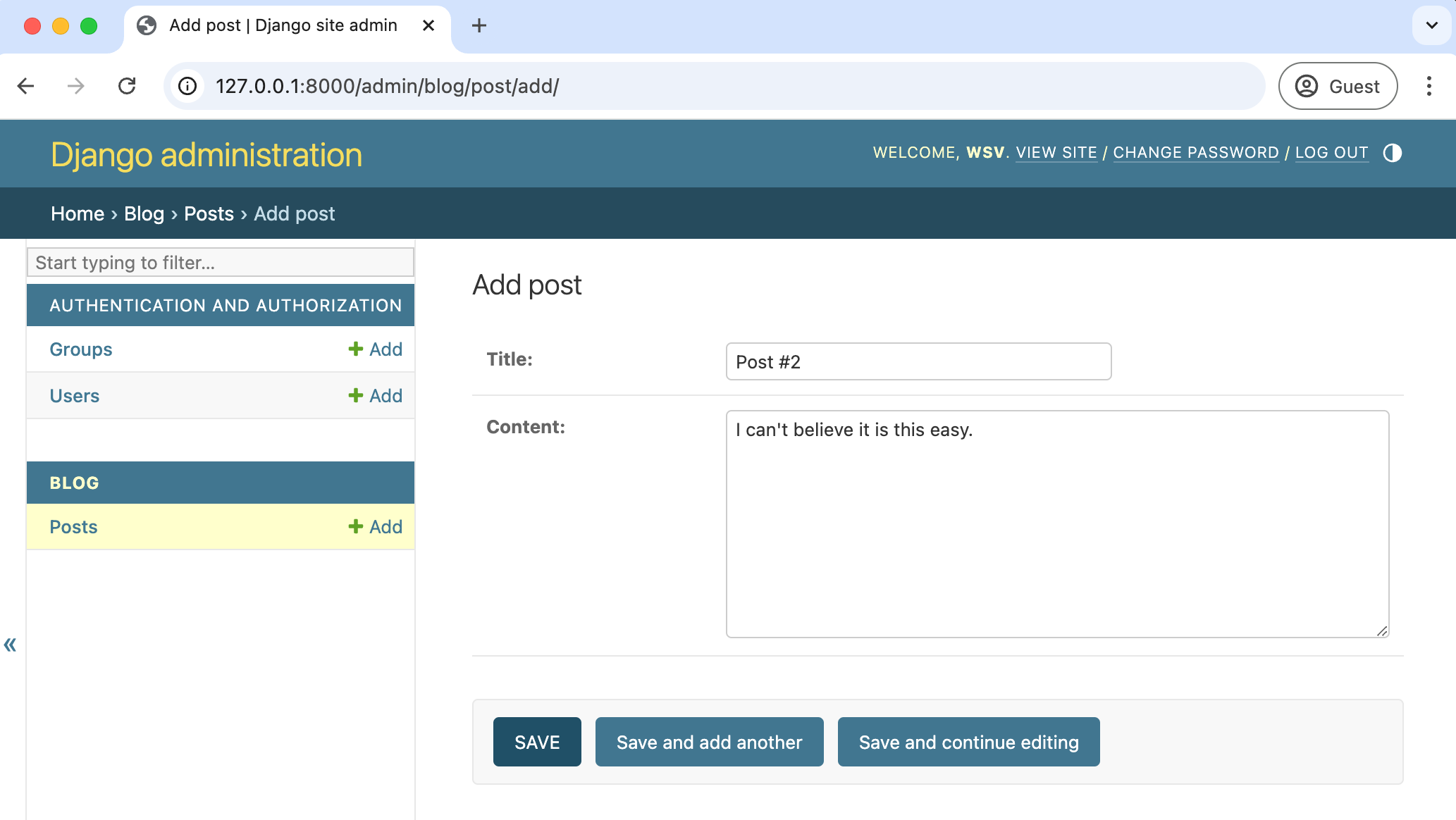
Task: Click Save and add another button
Action: point(709,742)
